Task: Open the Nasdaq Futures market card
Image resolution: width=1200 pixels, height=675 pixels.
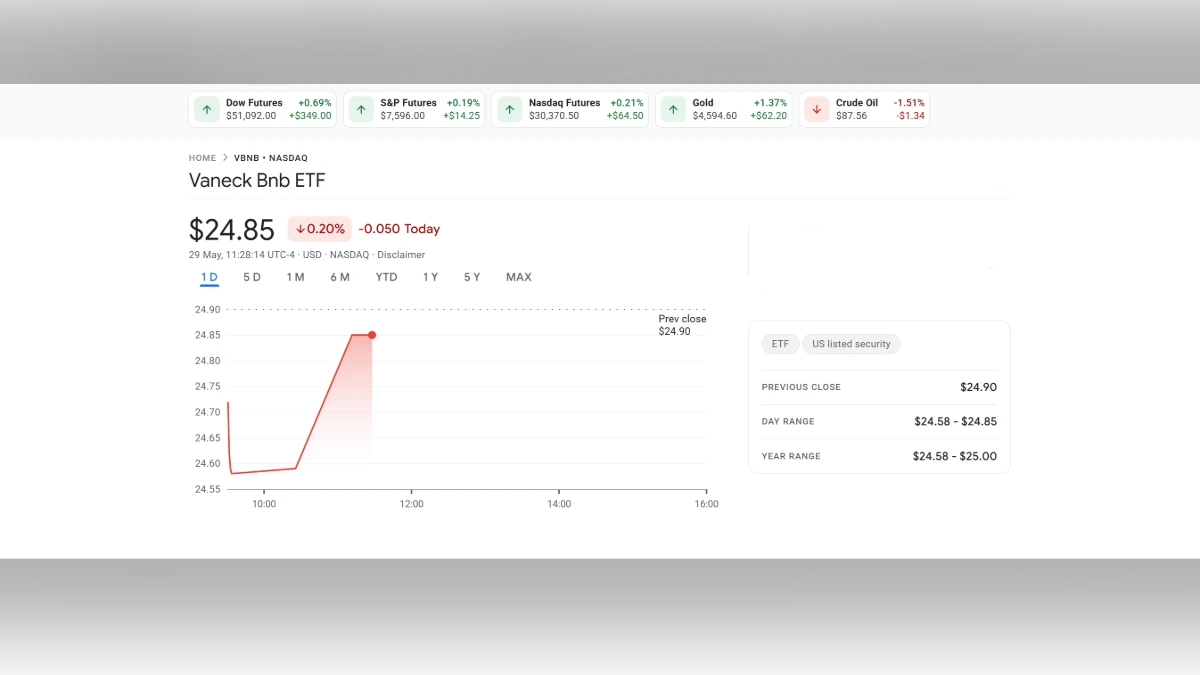Action: click(x=570, y=110)
